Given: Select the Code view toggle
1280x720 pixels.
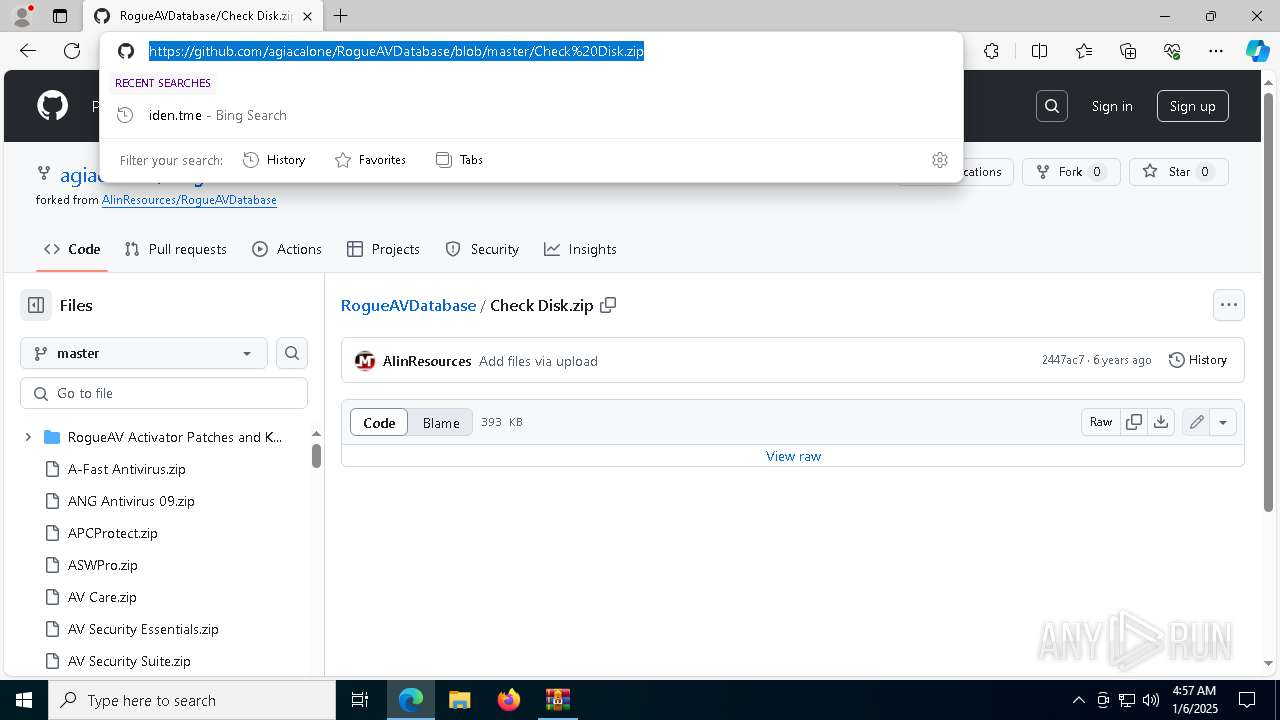Looking at the screenshot, I should click(379, 423).
